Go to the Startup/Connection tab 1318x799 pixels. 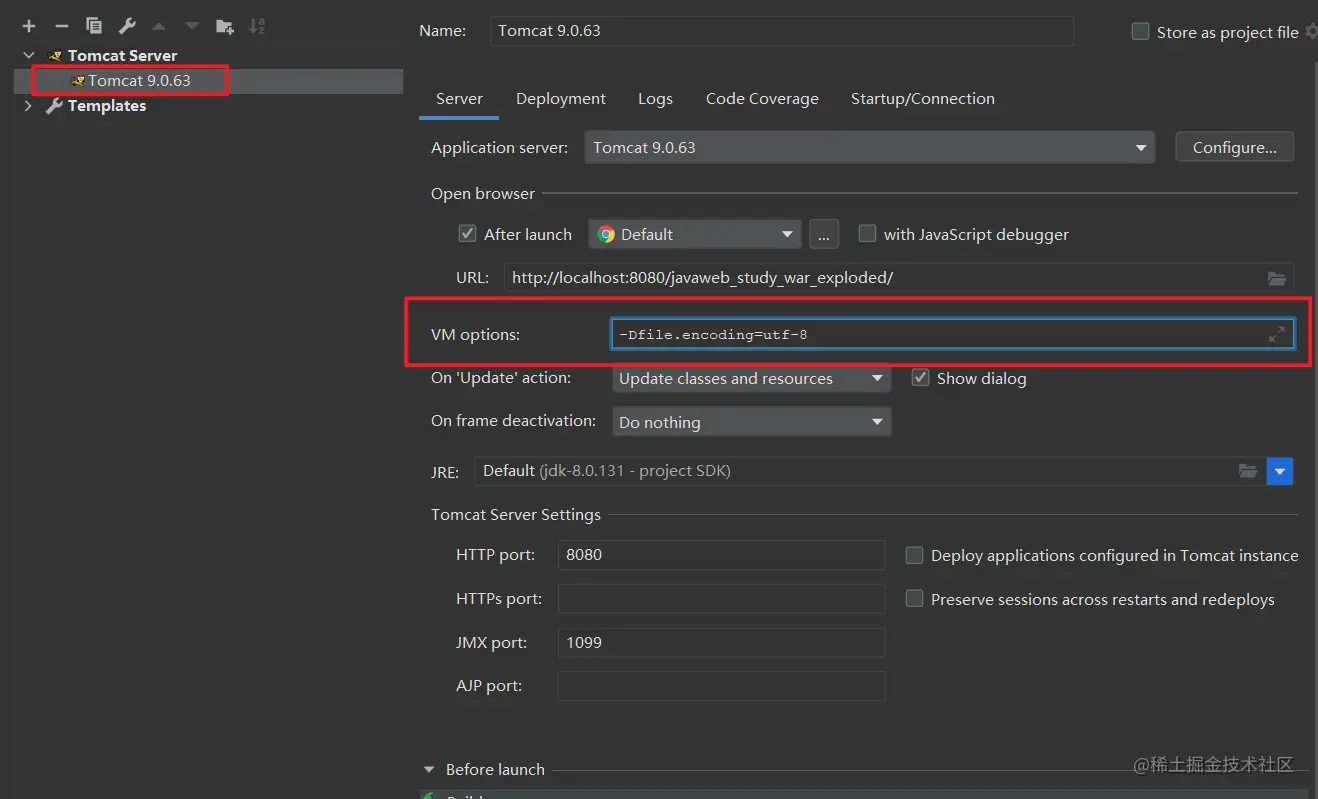[923, 99]
